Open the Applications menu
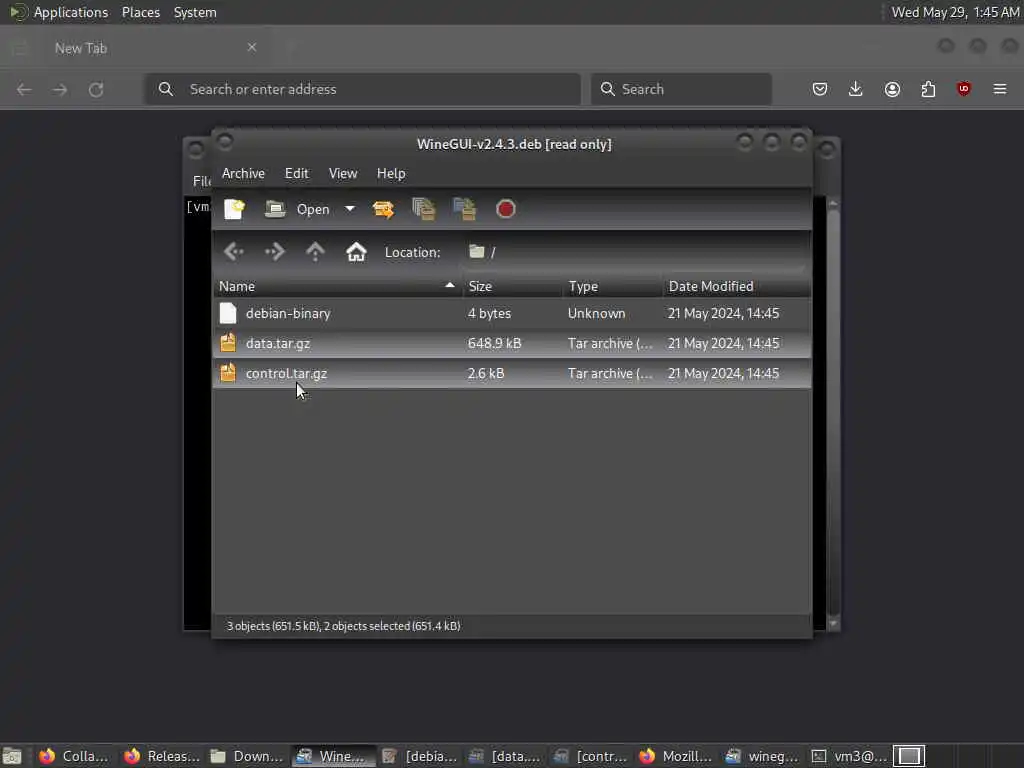Image resolution: width=1024 pixels, height=768 pixels. click(71, 12)
